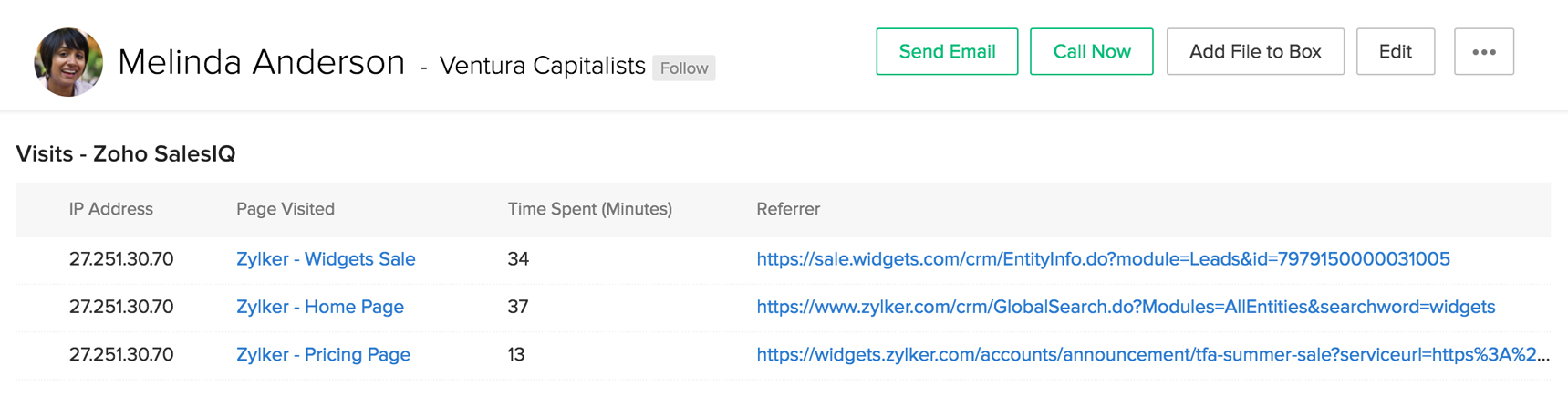Sort by Time Spent (Minutes) column

click(x=589, y=209)
